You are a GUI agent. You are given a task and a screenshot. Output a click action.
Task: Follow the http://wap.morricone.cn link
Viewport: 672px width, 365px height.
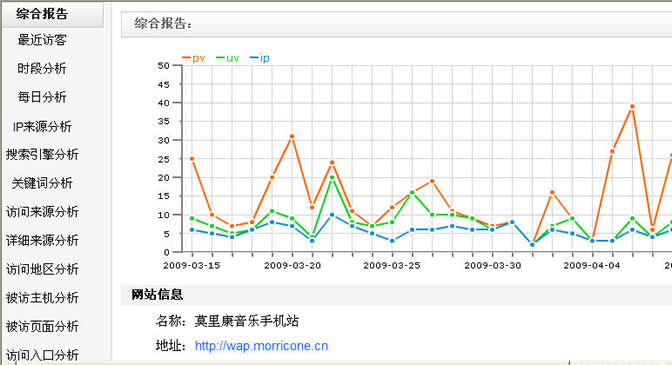coord(261,346)
